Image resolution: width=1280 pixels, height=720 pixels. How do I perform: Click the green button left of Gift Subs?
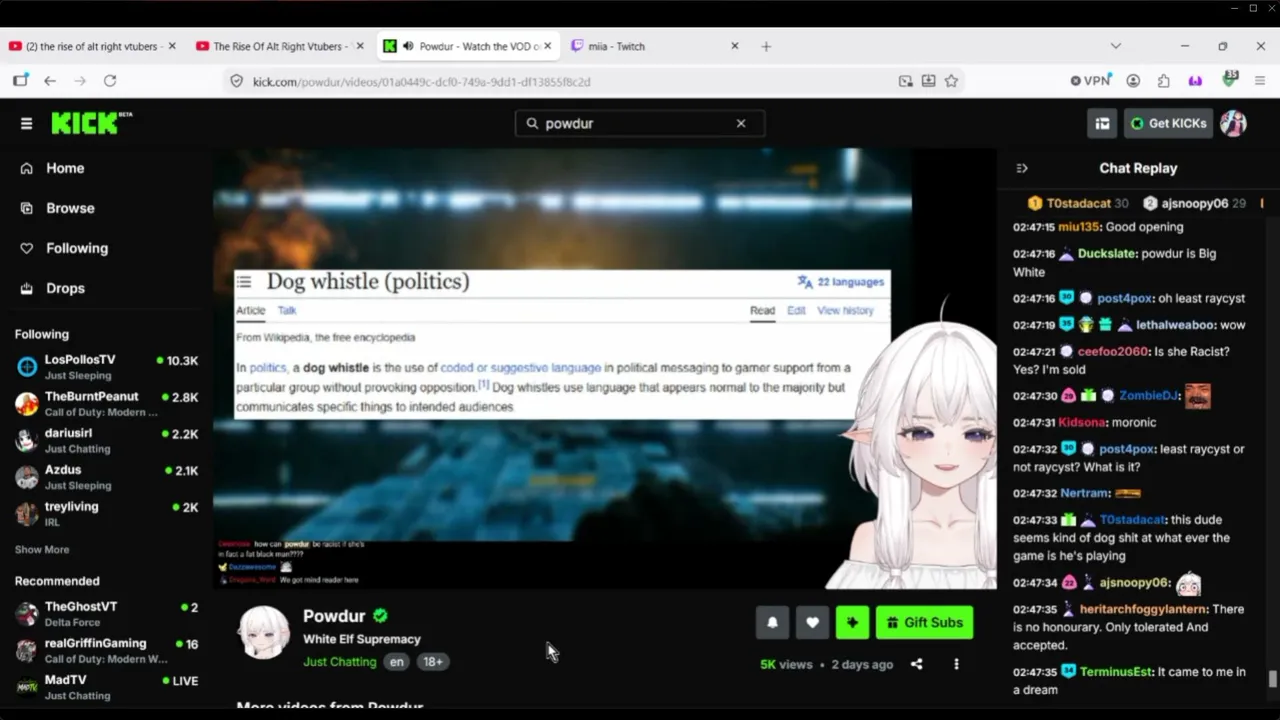(x=852, y=622)
